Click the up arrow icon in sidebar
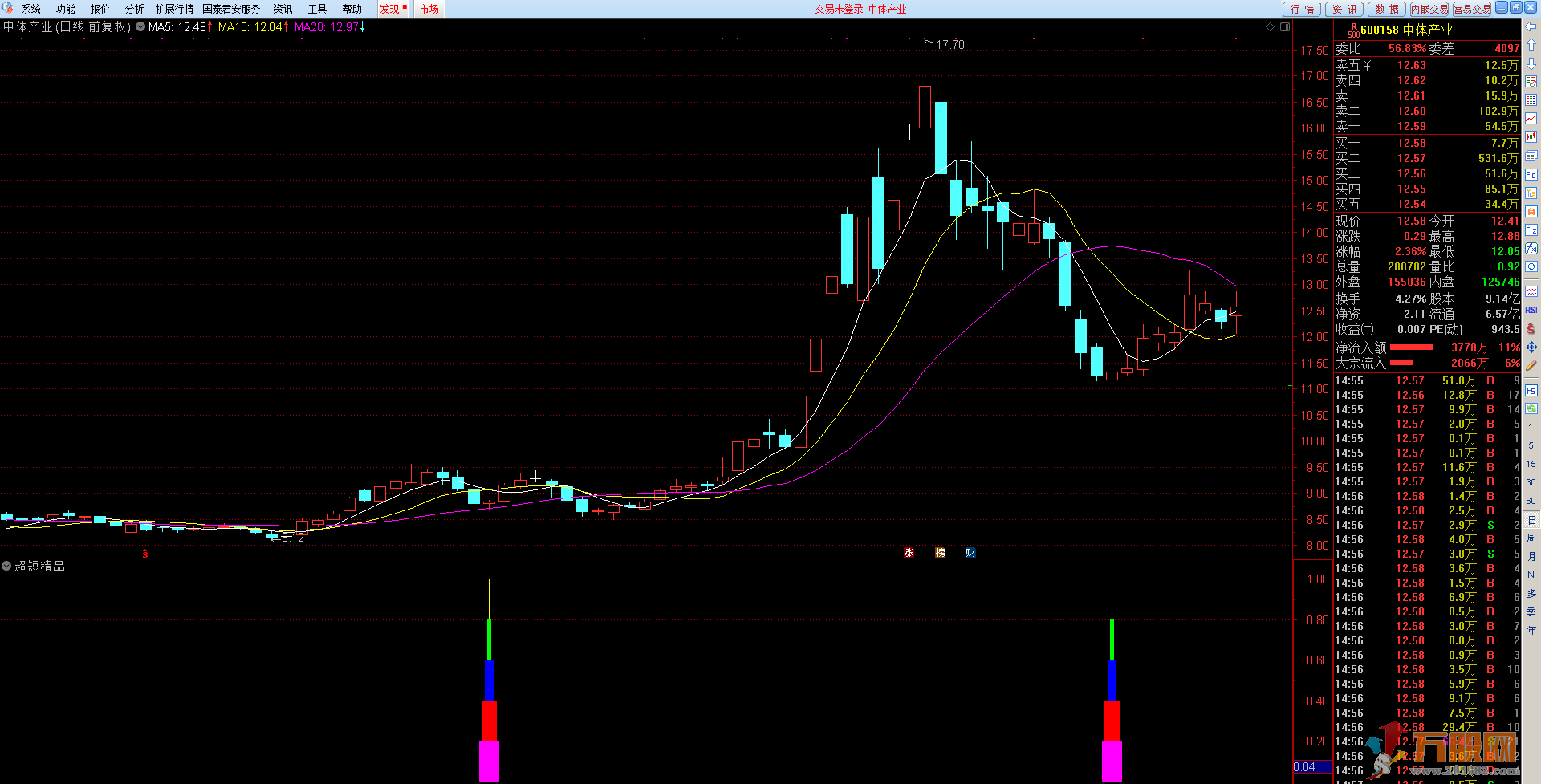Viewport: 1541px width, 784px height. click(1531, 45)
